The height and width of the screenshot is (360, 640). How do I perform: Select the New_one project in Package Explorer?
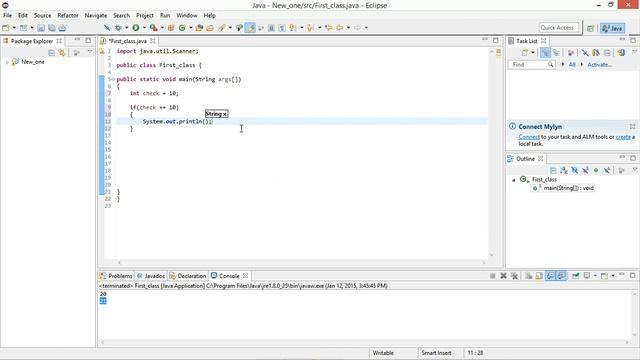33,62
